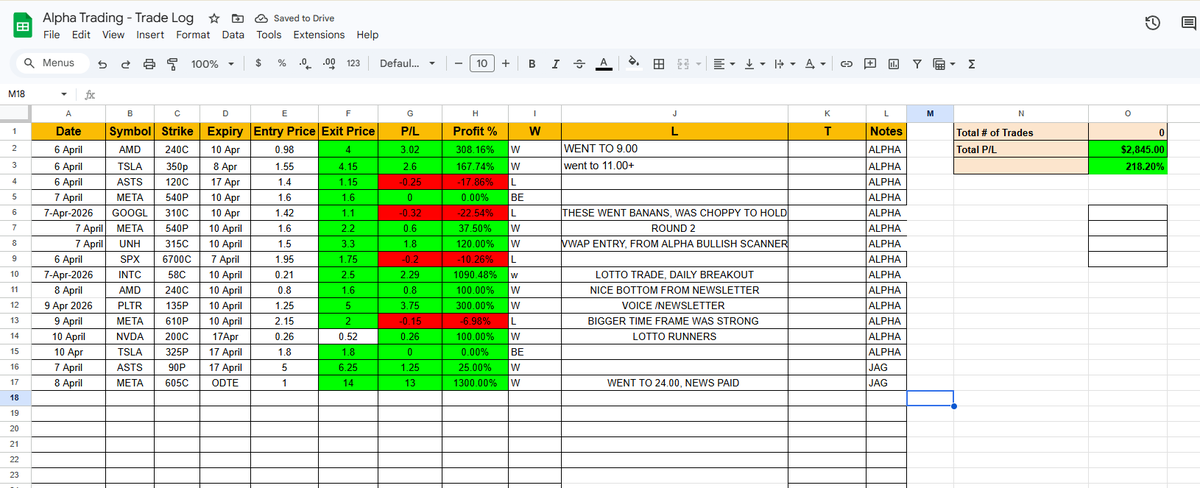Open version history clock icon

(1152, 25)
